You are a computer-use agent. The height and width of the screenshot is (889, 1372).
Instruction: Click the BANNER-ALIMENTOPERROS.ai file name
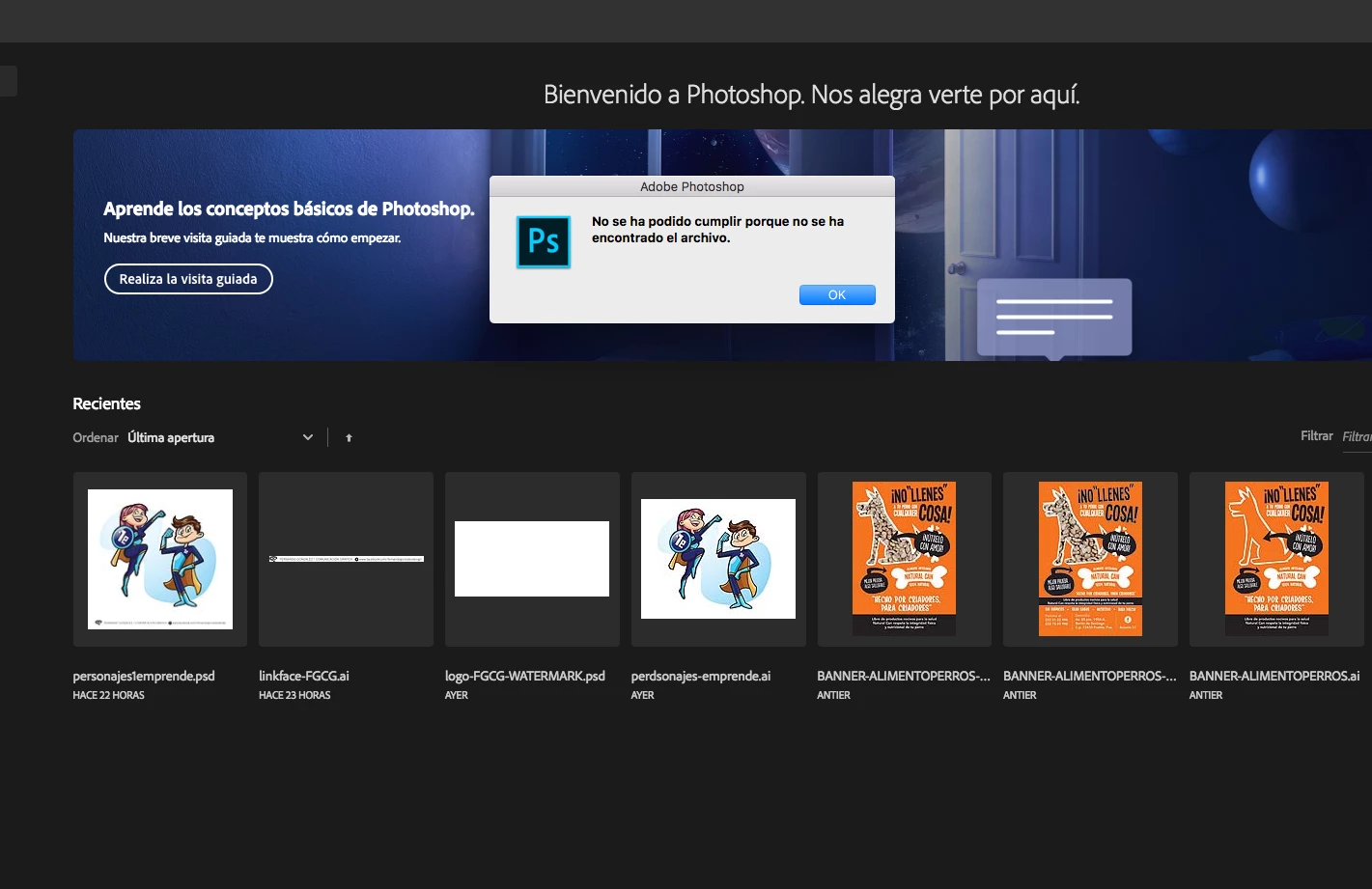1274,676
